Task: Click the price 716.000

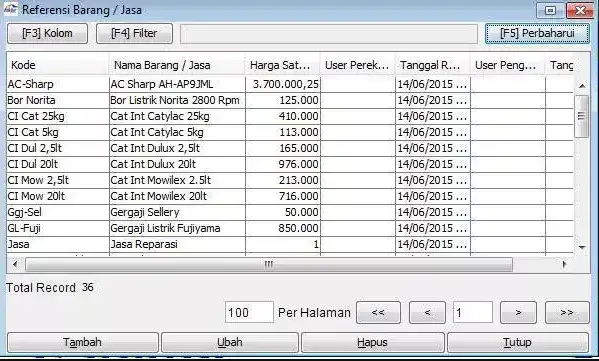Action: (x=299, y=196)
